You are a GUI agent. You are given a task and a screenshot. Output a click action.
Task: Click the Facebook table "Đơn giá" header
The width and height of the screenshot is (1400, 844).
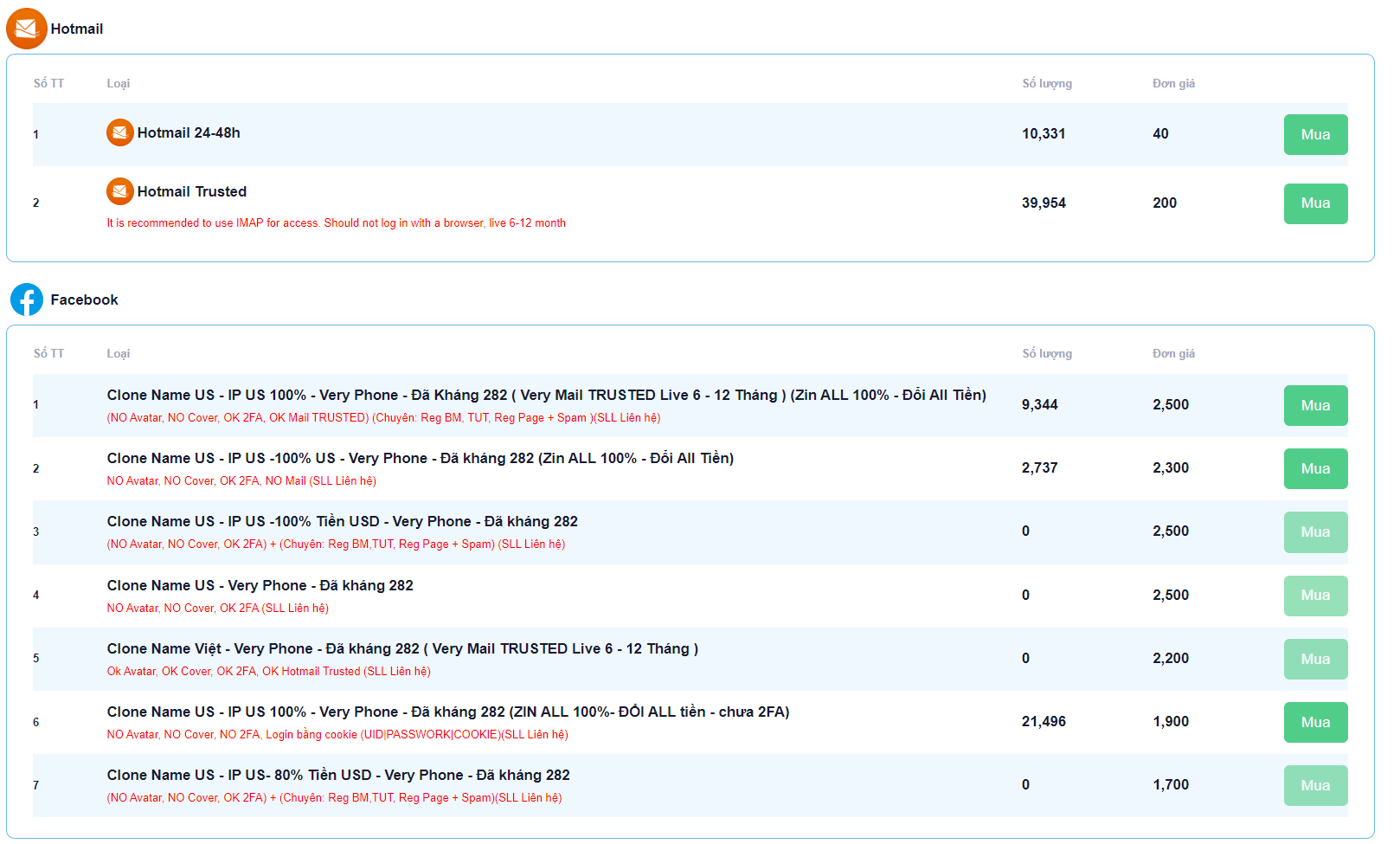(x=1173, y=353)
